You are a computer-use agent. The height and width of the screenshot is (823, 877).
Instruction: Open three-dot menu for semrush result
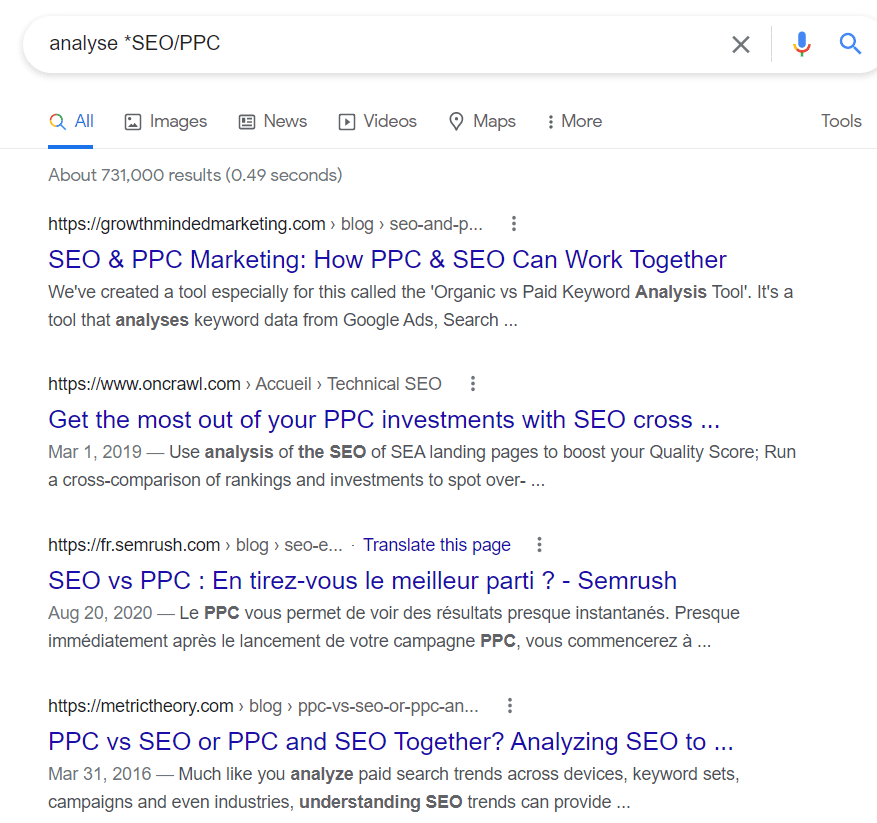(539, 545)
